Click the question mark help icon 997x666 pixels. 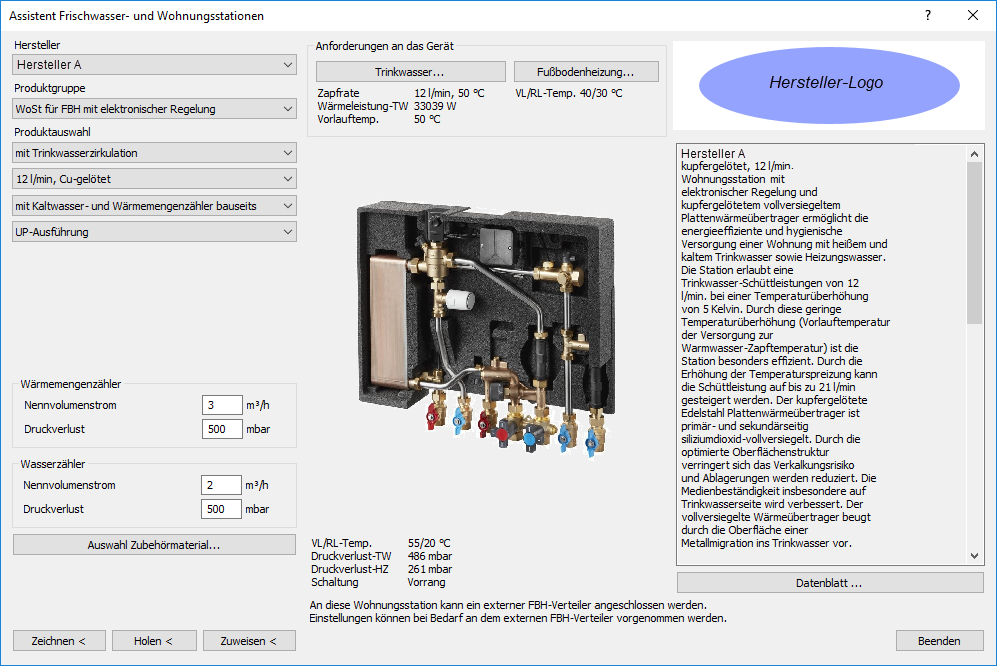[x=928, y=15]
